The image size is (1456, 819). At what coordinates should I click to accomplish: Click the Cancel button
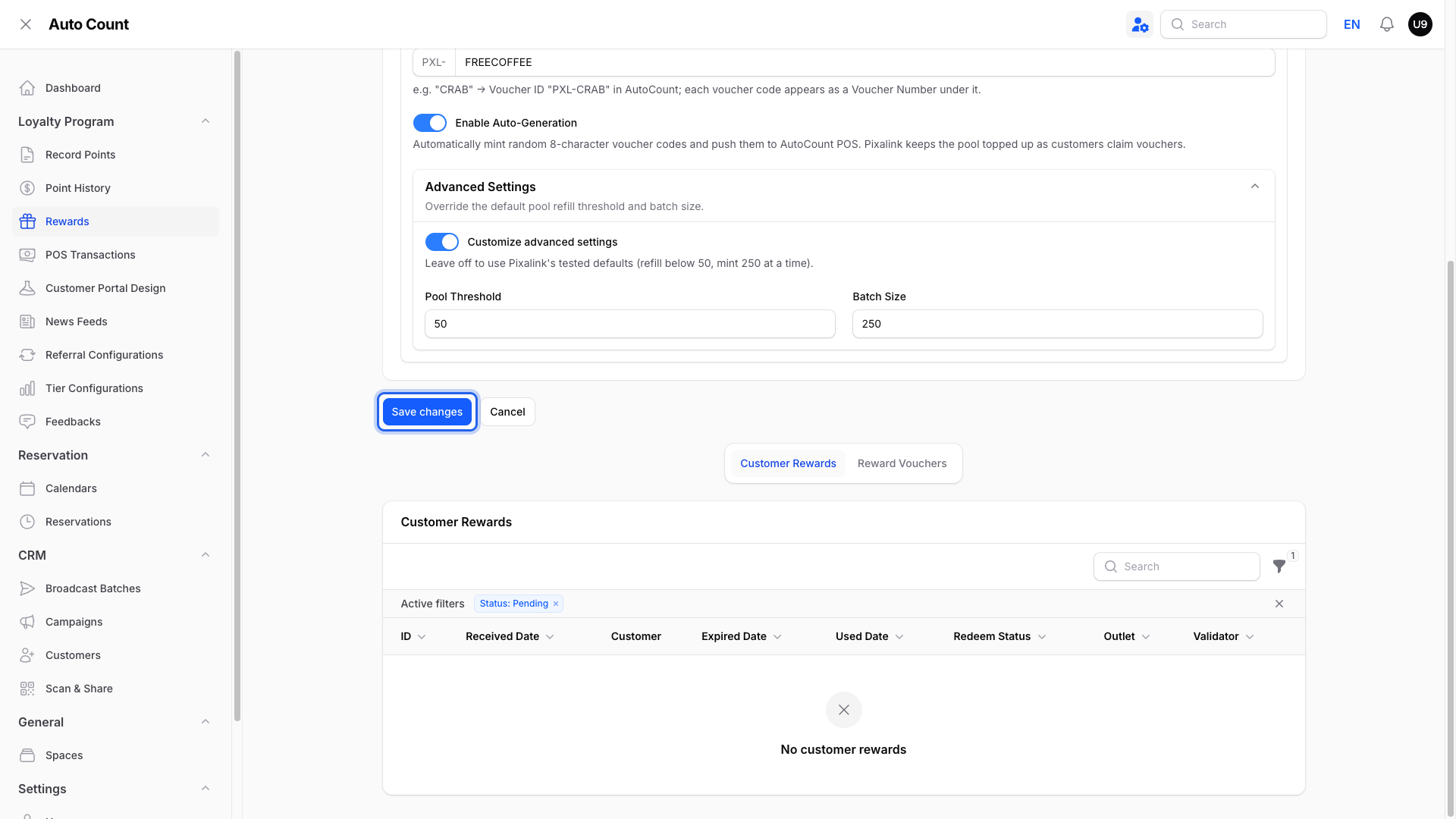tap(507, 412)
